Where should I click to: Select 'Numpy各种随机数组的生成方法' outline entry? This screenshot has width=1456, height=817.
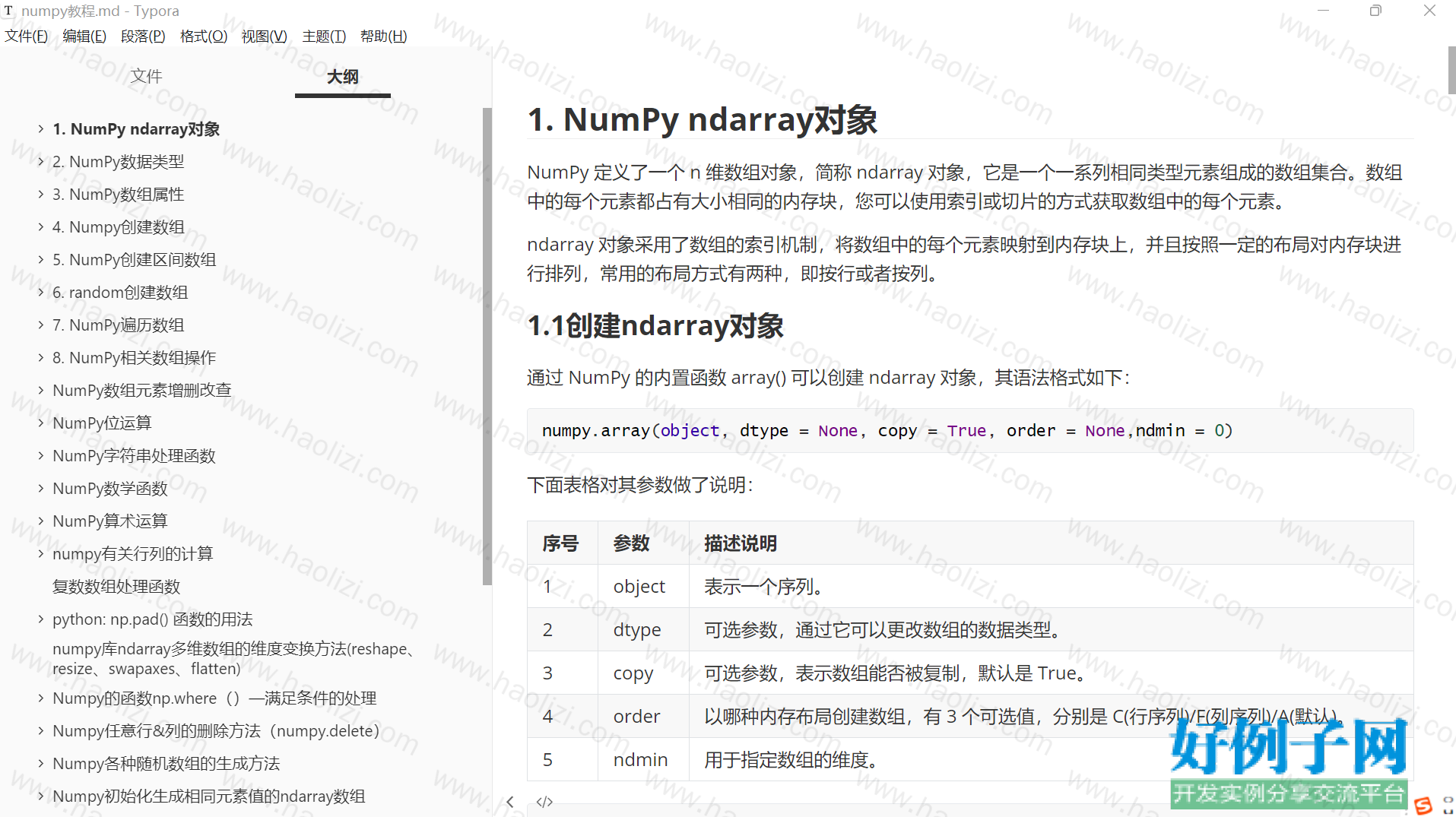point(167,764)
